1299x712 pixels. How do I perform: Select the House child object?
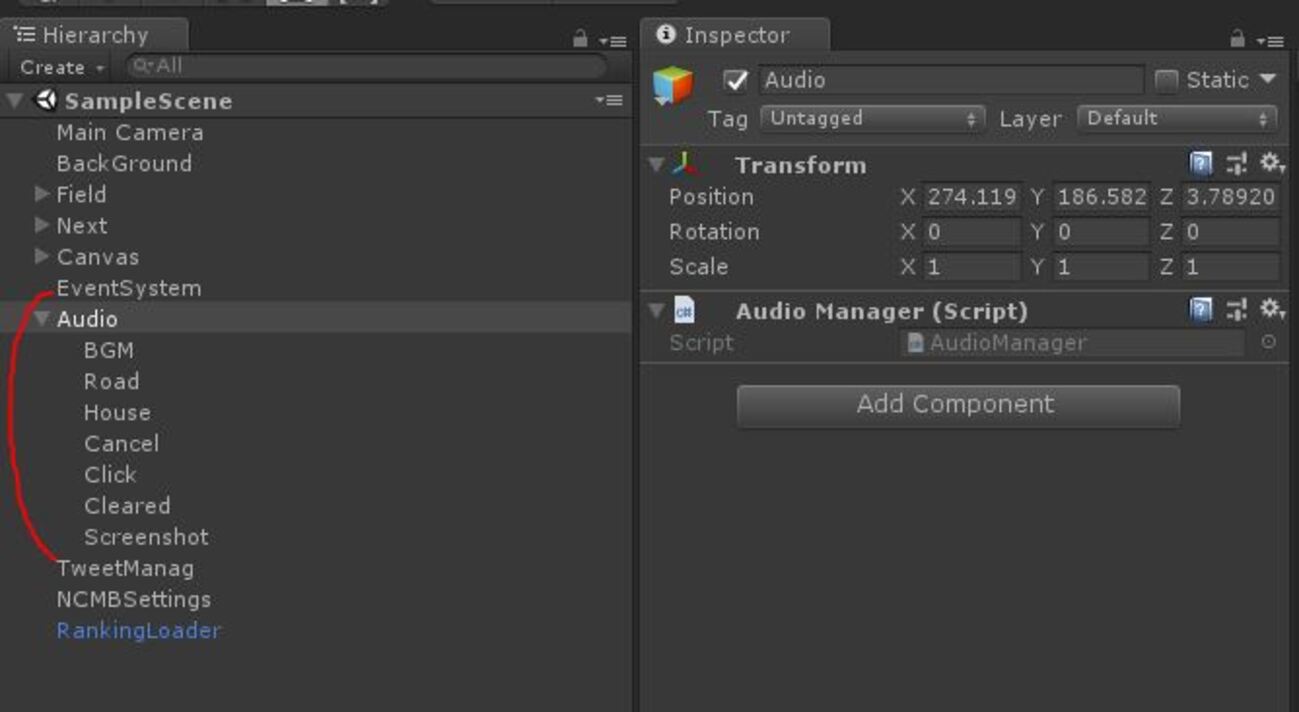coord(117,412)
